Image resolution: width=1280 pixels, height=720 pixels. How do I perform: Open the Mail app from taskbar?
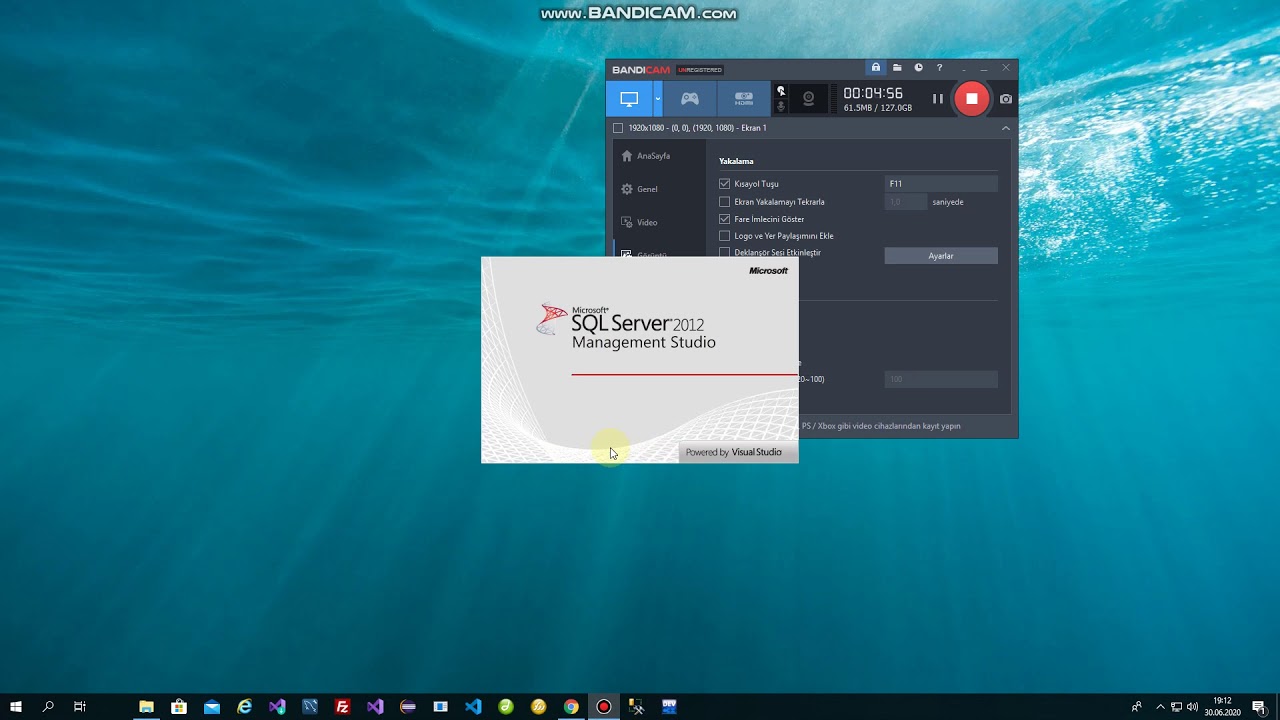pos(212,706)
